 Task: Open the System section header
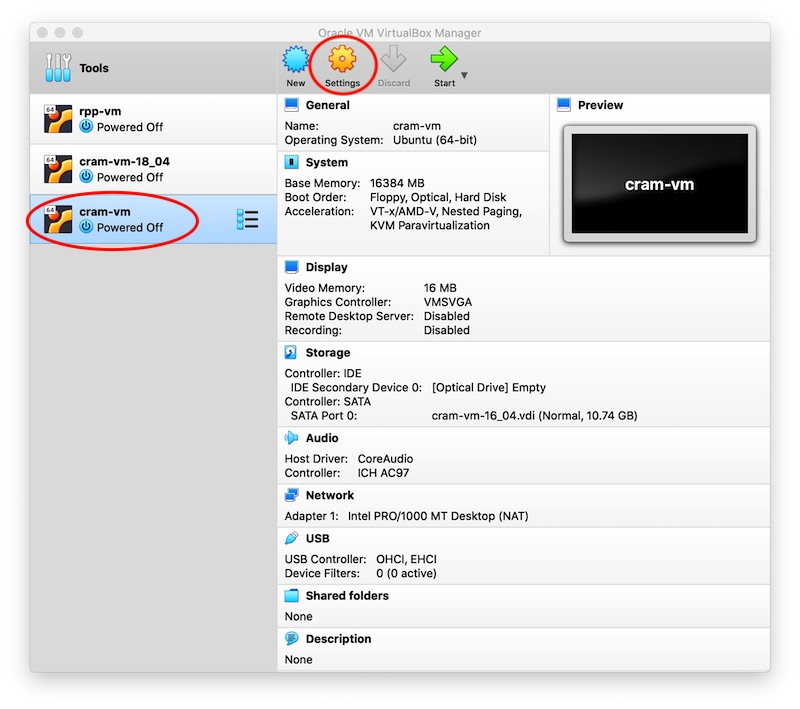(x=326, y=162)
